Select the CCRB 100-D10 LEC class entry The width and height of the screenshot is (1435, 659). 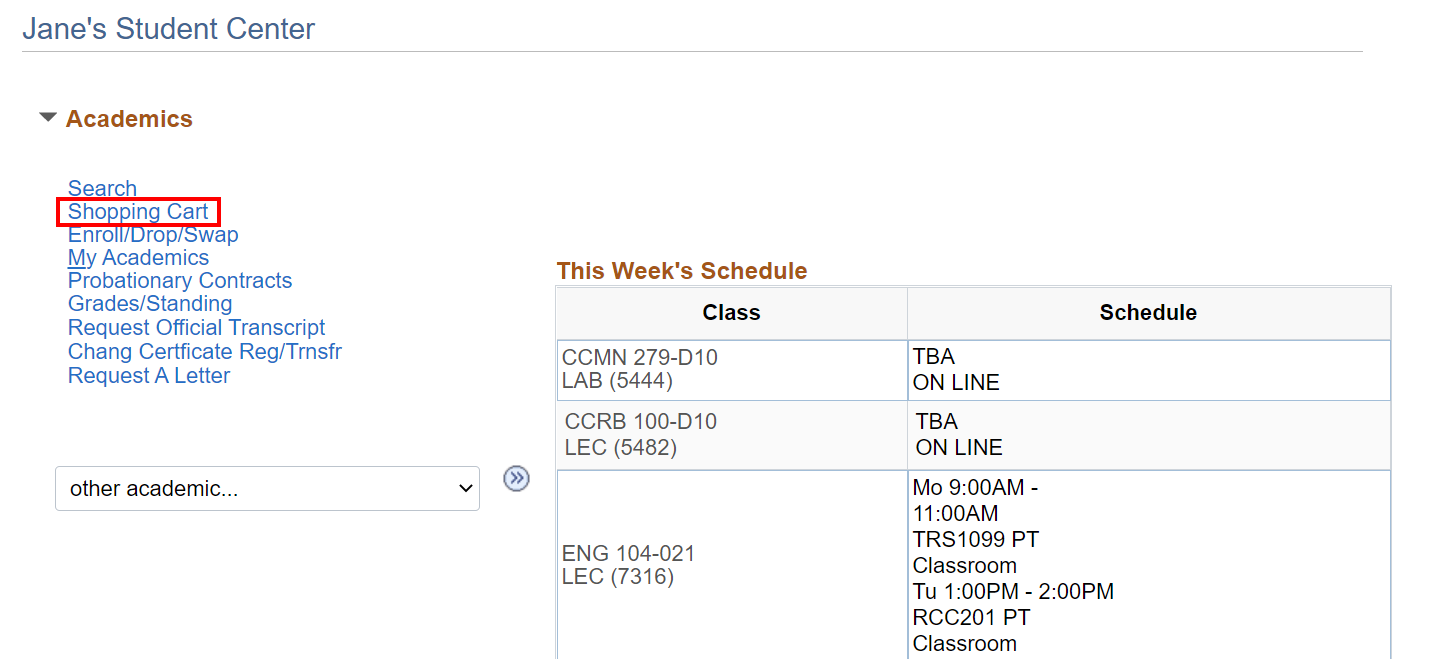pos(641,435)
